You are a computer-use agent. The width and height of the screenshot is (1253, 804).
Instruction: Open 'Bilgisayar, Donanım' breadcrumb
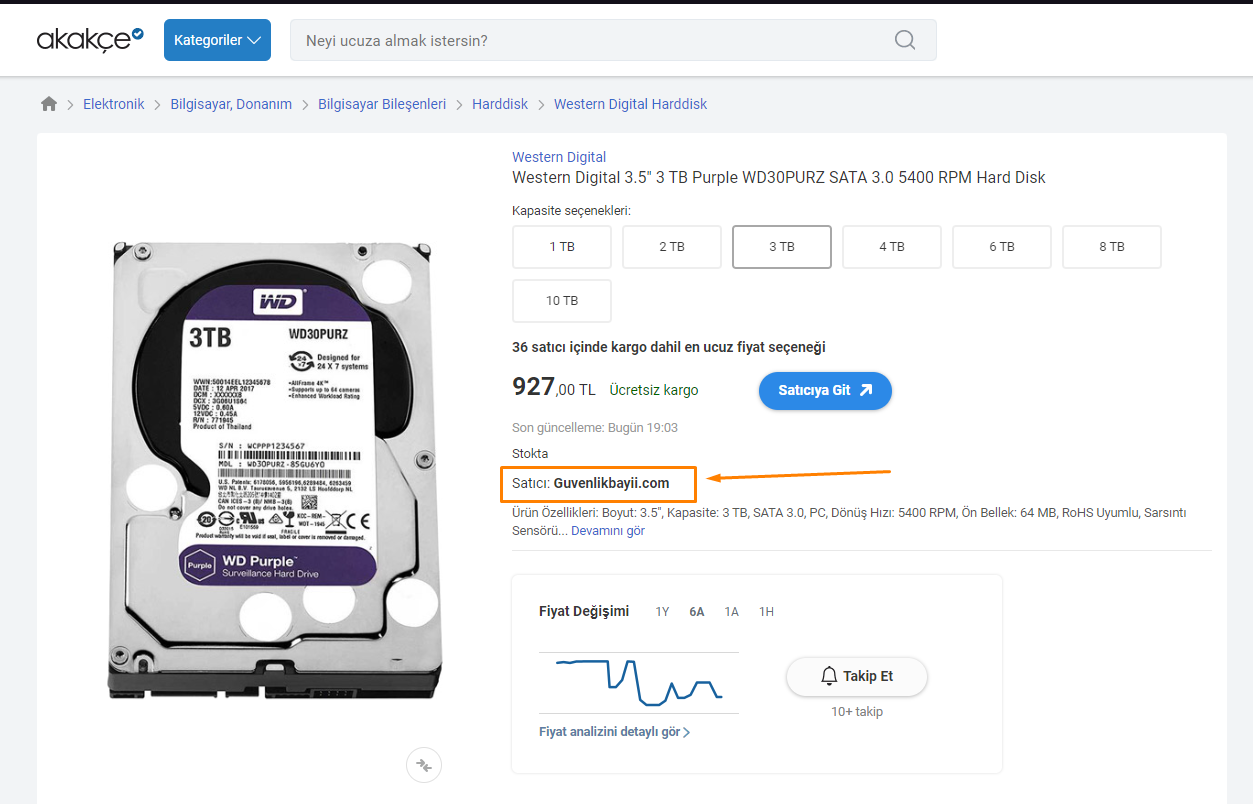point(231,104)
